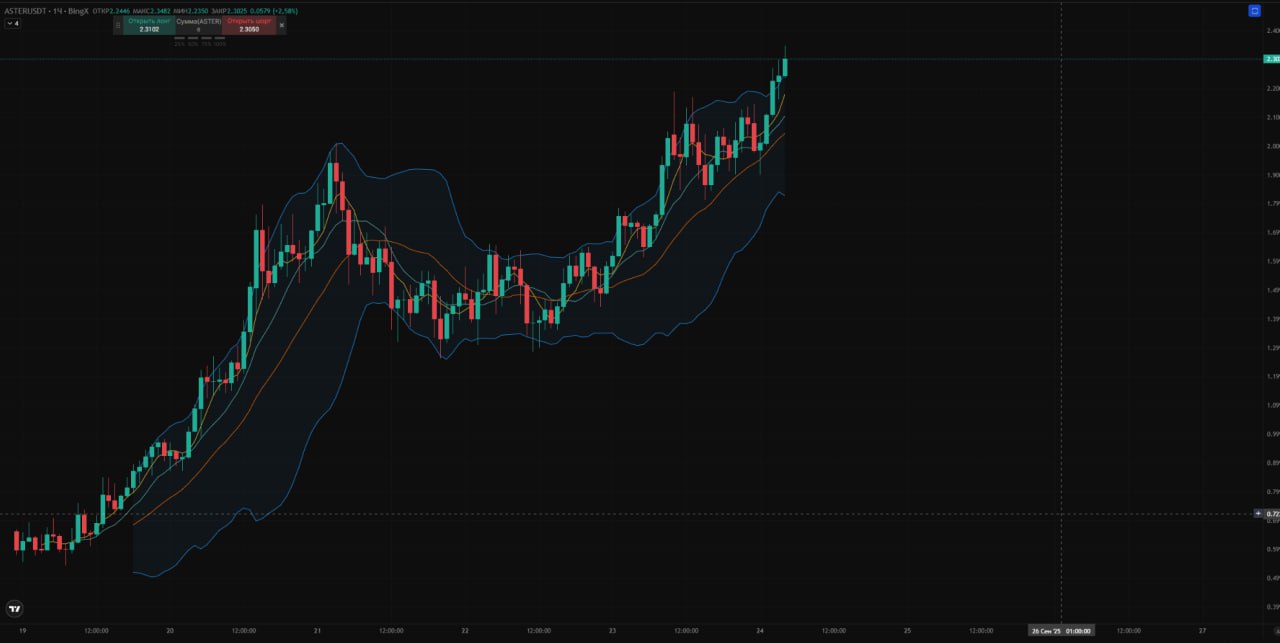Select the latest green candle

(x=785, y=66)
